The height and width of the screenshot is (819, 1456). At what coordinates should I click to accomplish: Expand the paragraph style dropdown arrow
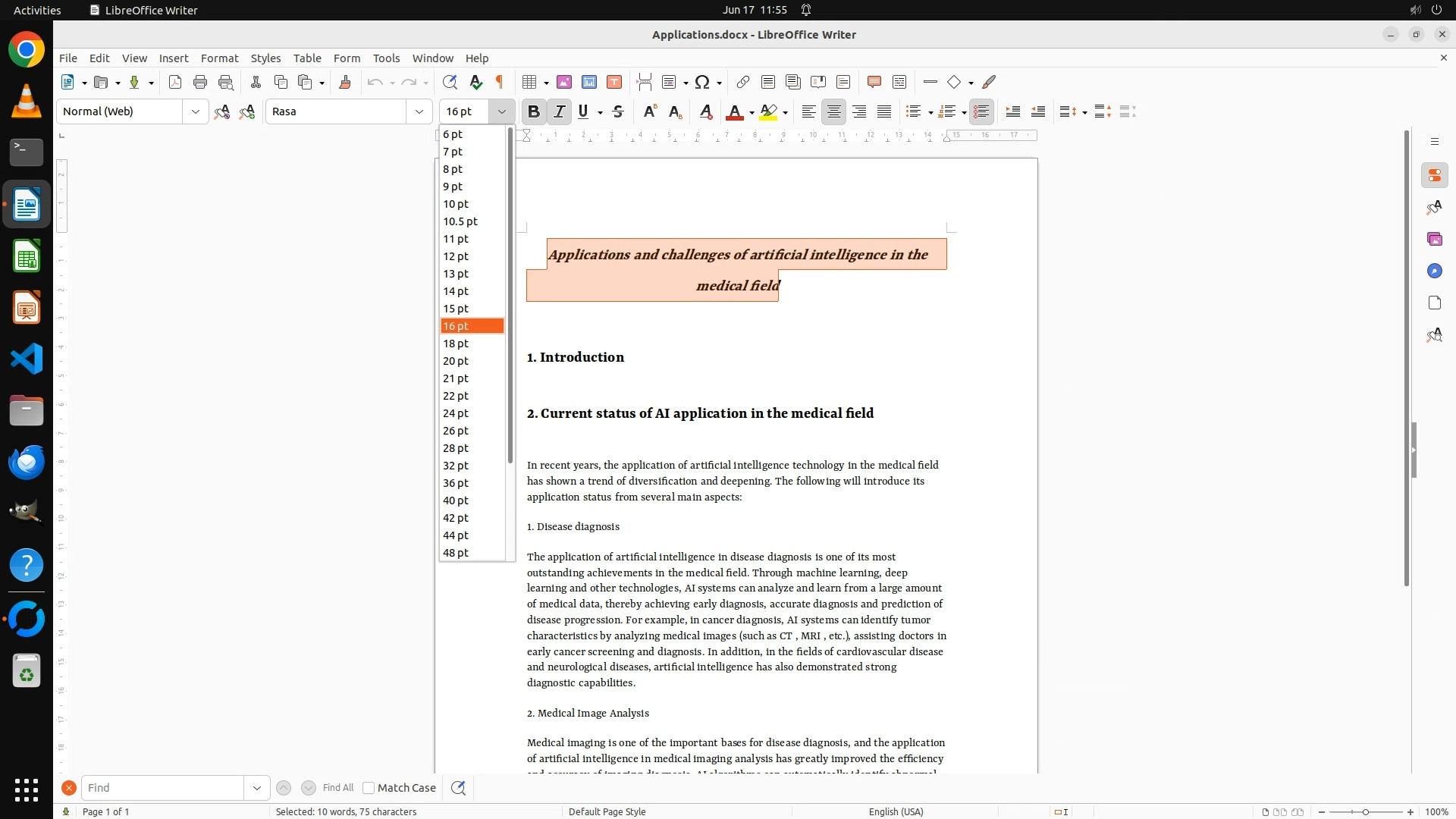pos(195,111)
